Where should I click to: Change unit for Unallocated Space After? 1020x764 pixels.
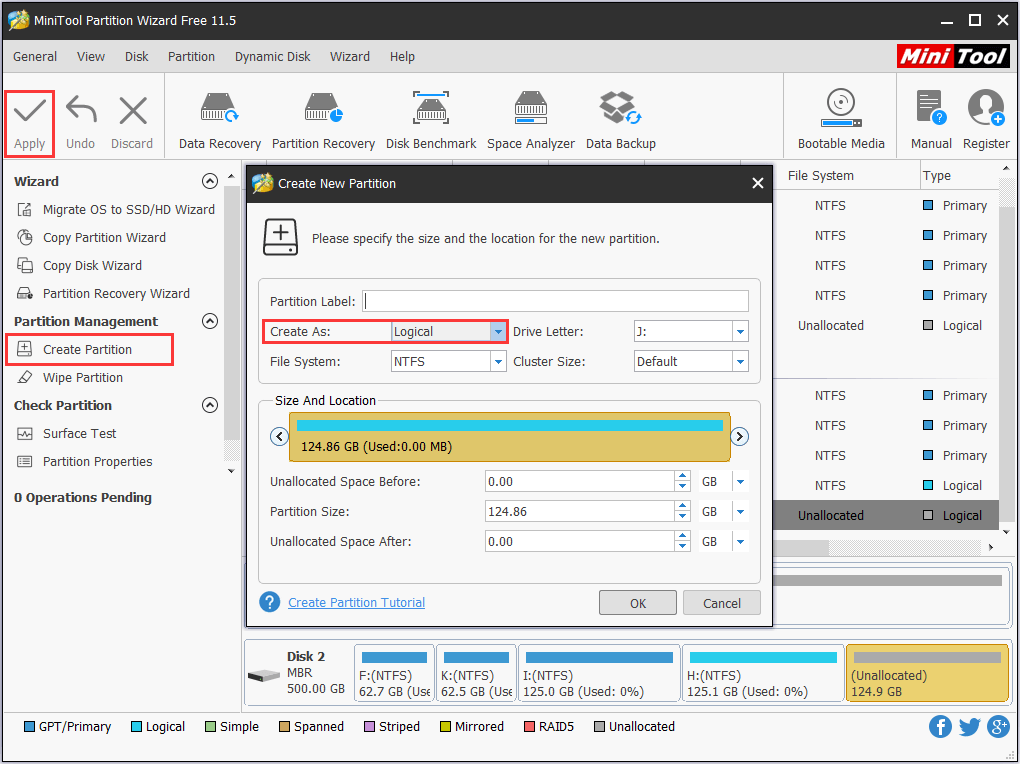point(740,541)
